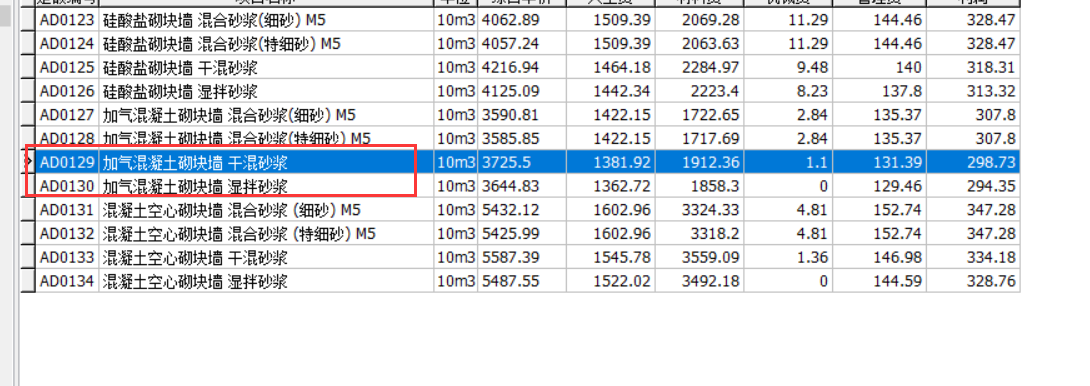Screen dimensions: 1090x386
Task: Click item name 混凝土空心砌块墙 混合砂浆 (特细砂) M5
Action: coord(239,234)
